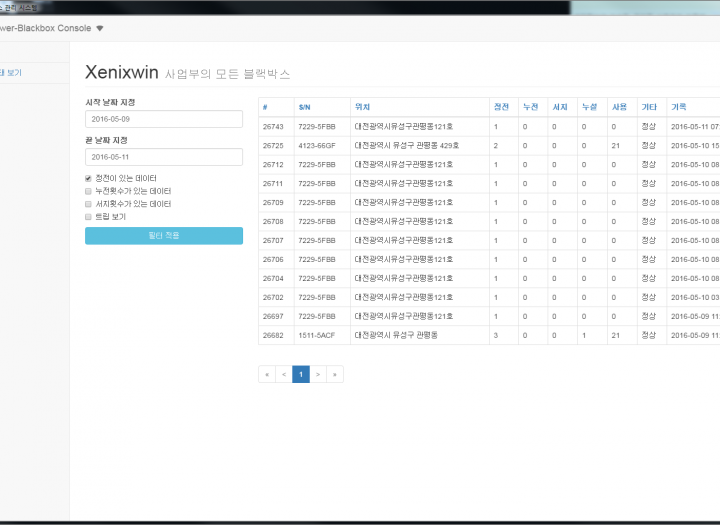Image resolution: width=720 pixels, height=525 pixels.
Task: Enable the 누전횟수가 있는 데이터 checkbox
Action: coord(89,190)
